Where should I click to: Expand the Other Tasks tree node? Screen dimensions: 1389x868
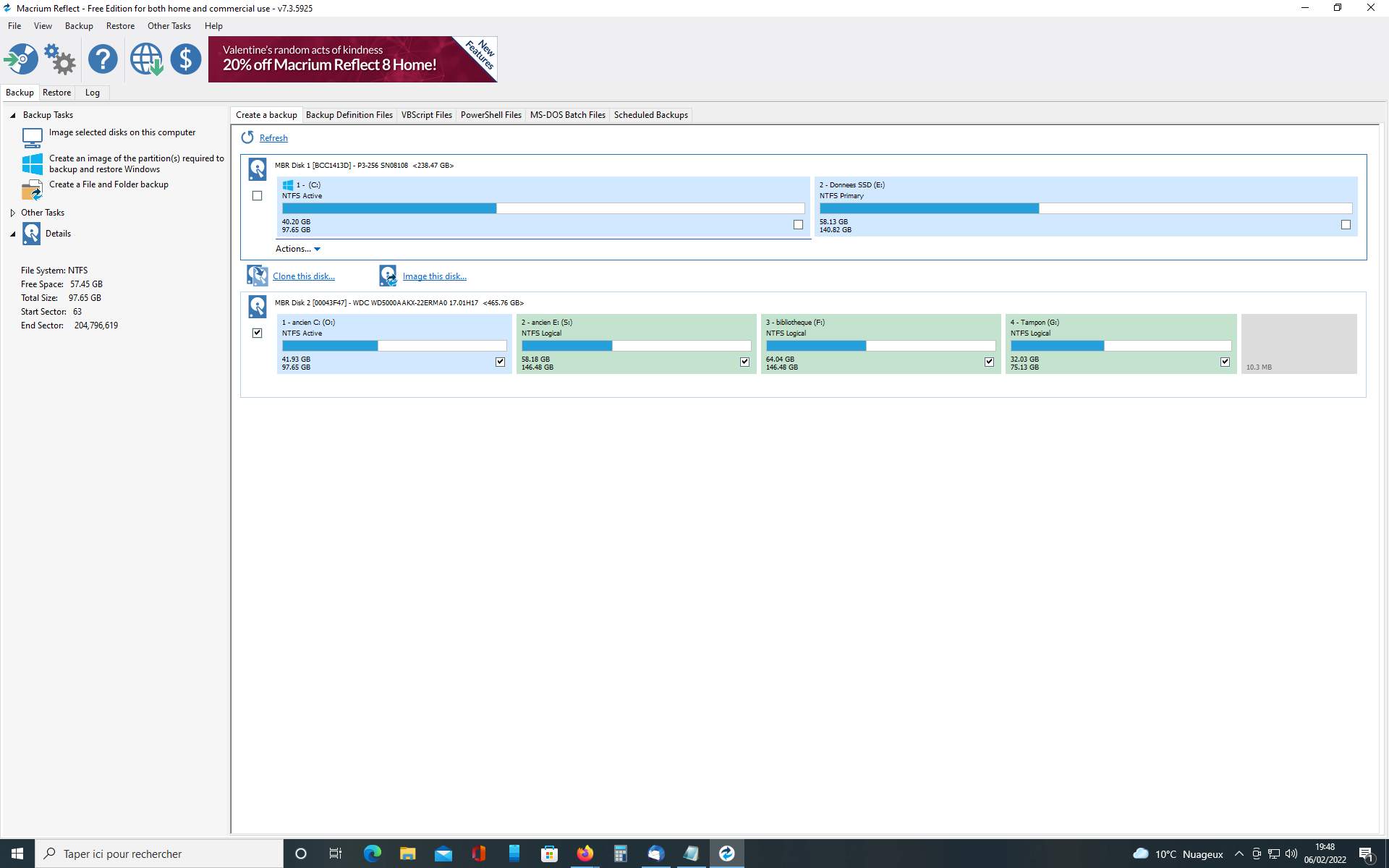pyautogui.click(x=12, y=213)
